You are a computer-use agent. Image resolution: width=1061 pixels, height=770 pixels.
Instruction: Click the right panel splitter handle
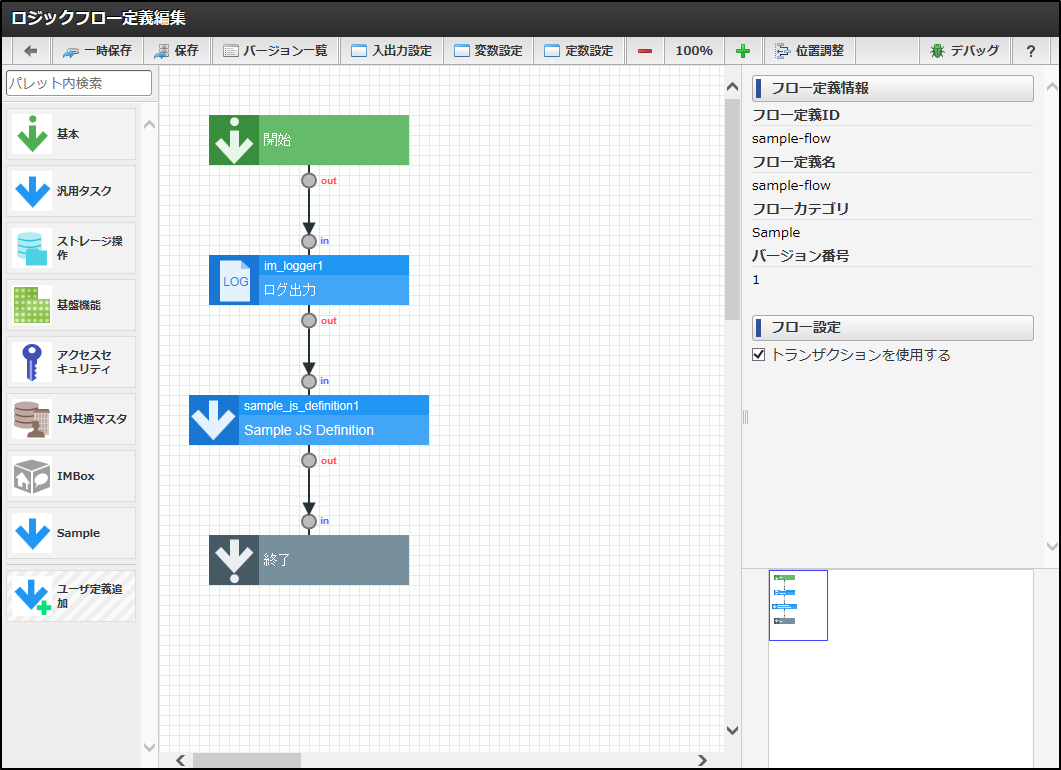click(746, 417)
